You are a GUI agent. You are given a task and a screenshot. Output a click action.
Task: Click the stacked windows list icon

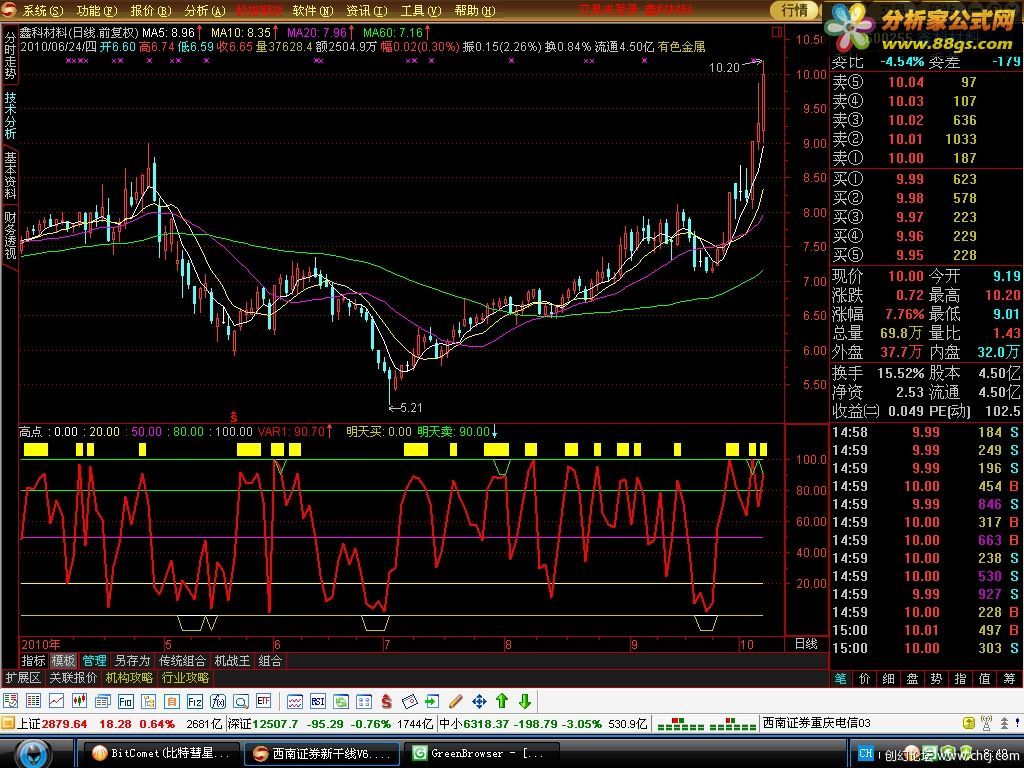(x=103, y=701)
